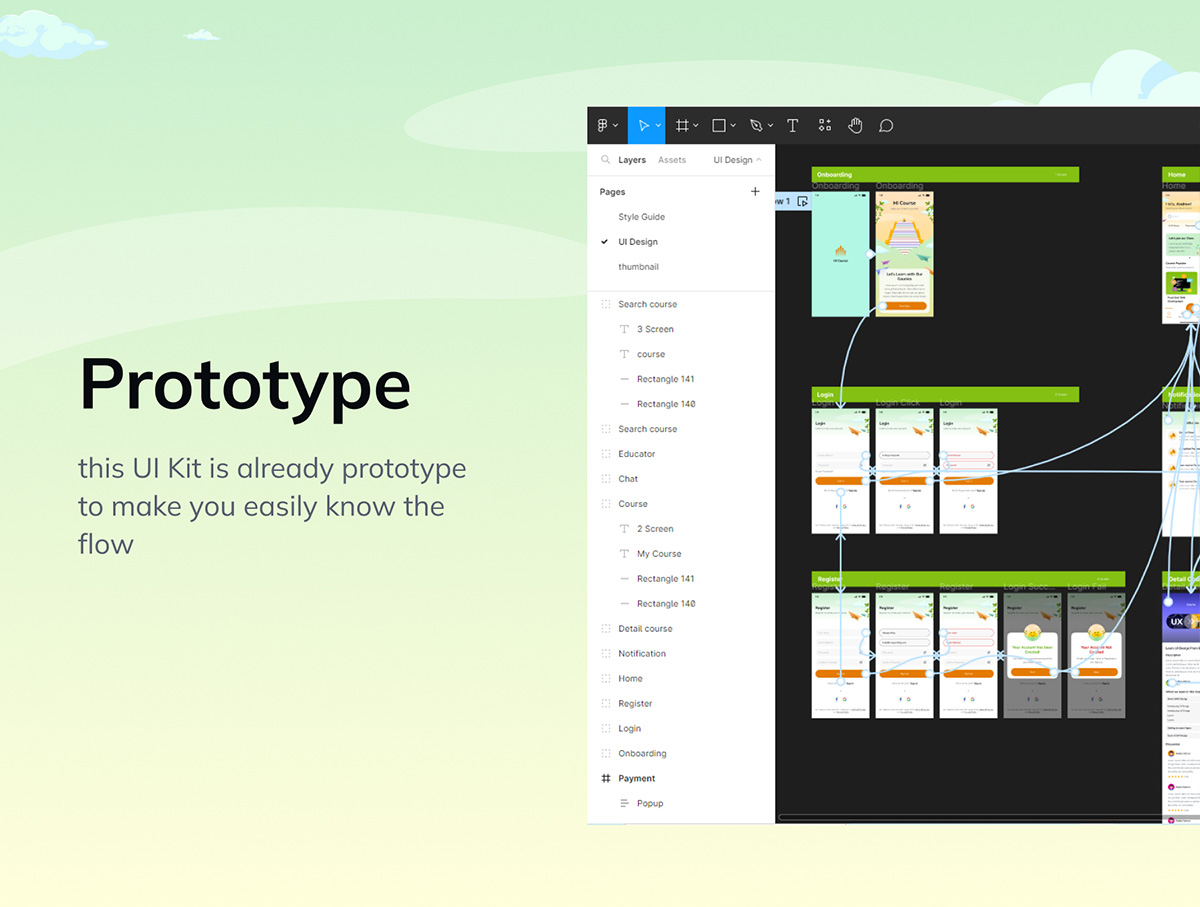
Task: Open dropdown arrow next to Rectangle tool
Action: [x=733, y=126]
